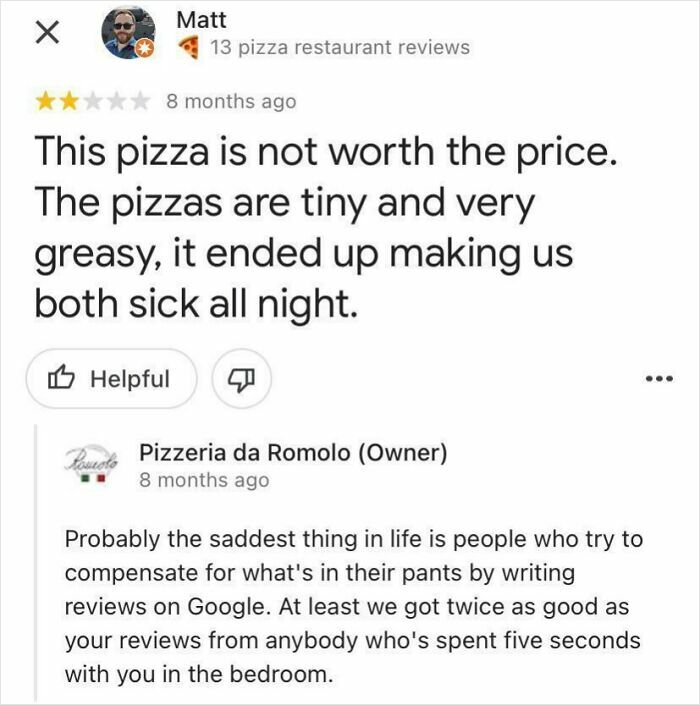The width and height of the screenshot is (700, 705).
Task: Open reviewer name Matt
Action: (x=201, y=19)
